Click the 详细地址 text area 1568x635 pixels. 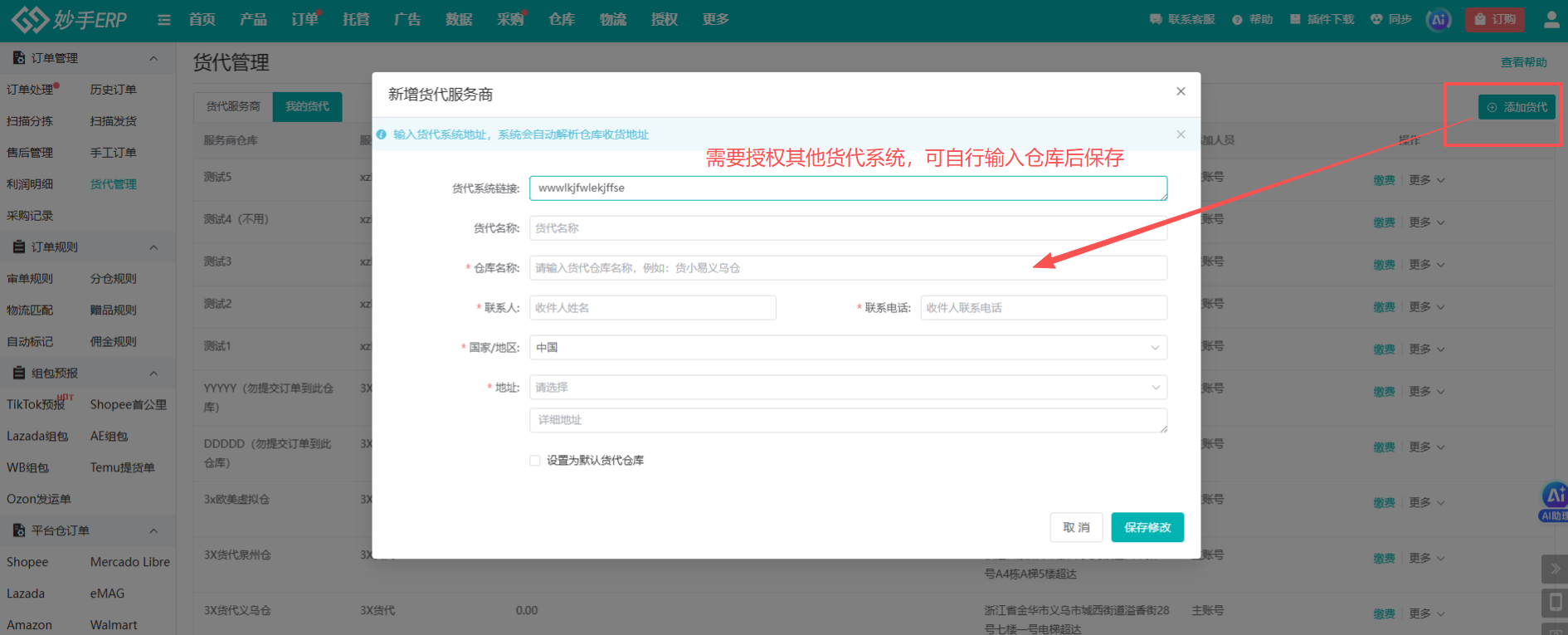(x=848, y=421)
